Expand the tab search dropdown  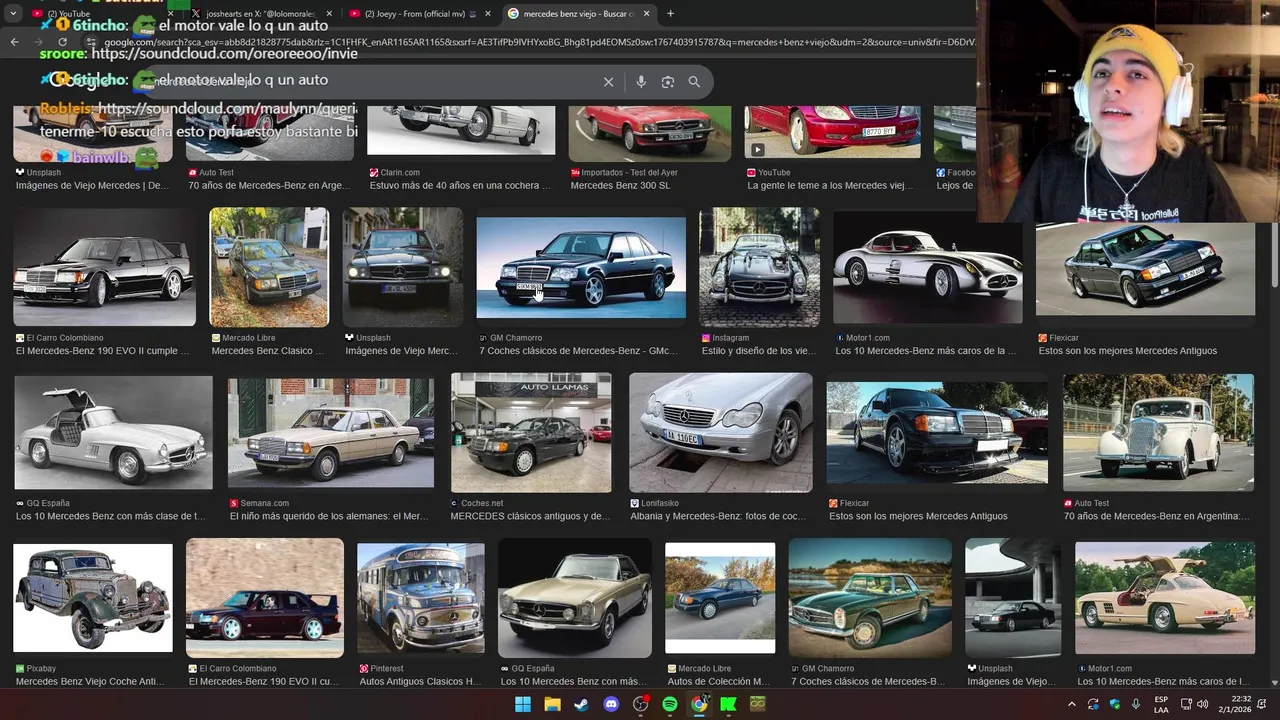click(13, 14)
